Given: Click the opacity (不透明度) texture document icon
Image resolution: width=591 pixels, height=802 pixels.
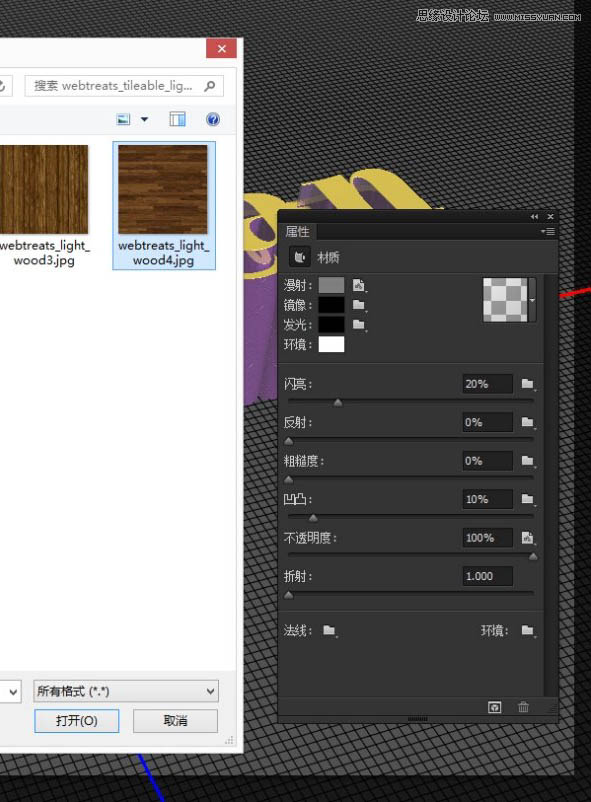Looking at the screenshot, I should 528,538.
